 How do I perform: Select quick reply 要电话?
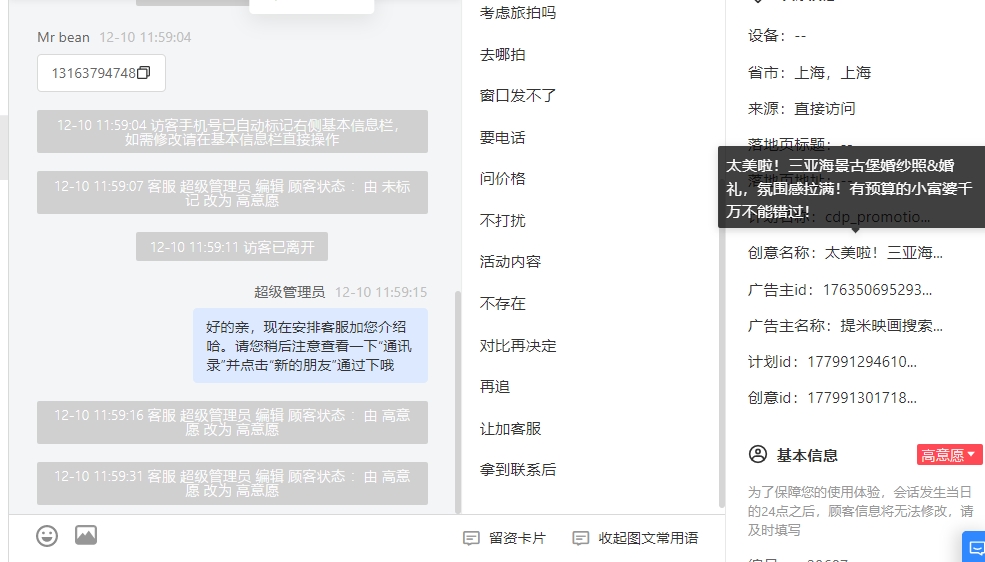coord(503,138)
